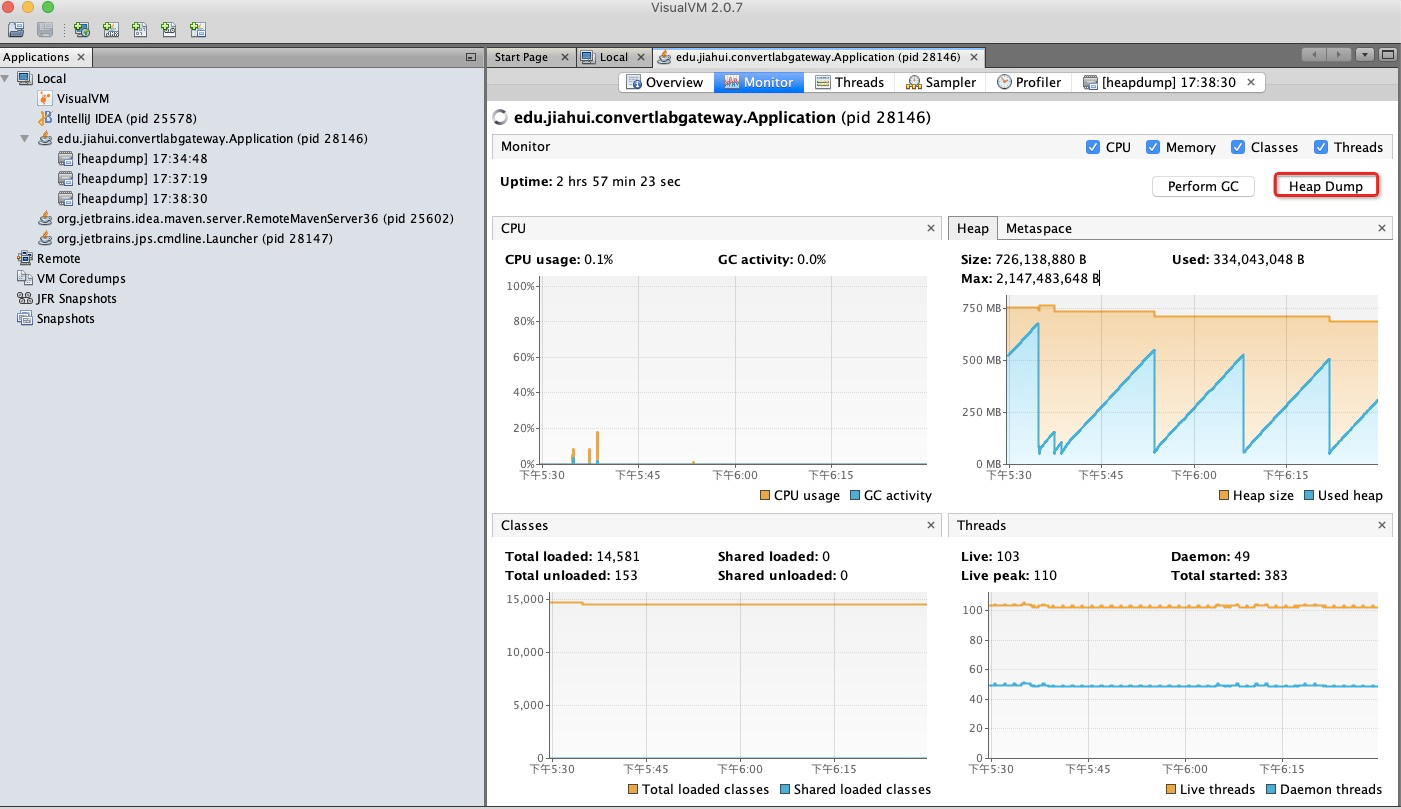This screenshot has height=809, width=1401.
Task: Click the Live peak 110 text
Action: [1007, 575]
